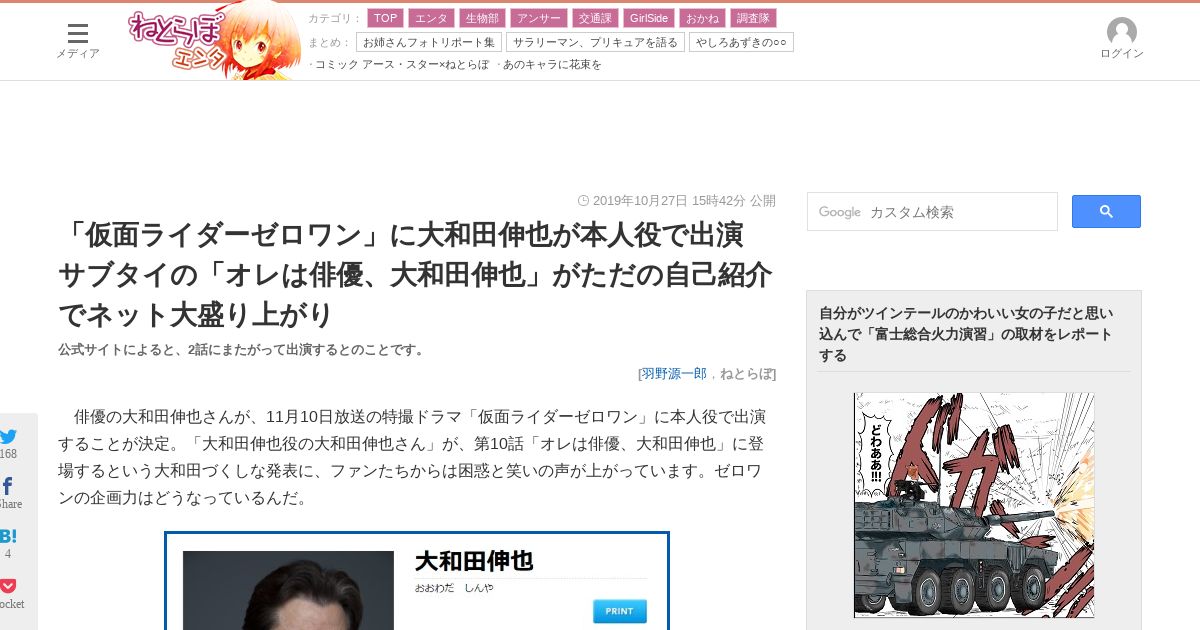Image resolution: width=1200 pixels, height=630 pixels.
Task: Select the エンタ category tab
Action: [x=431, y=18]
